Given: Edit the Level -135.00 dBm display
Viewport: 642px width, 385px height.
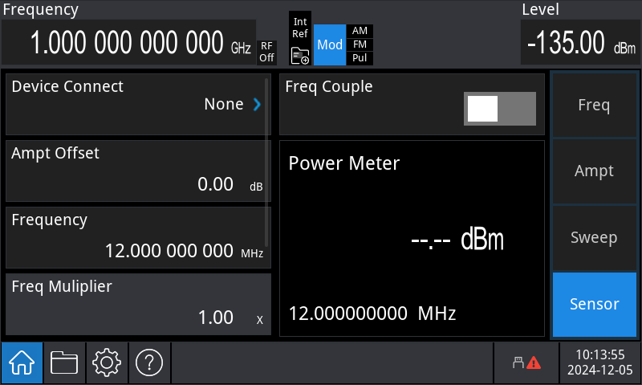Looking at the screenshot, I should (x=580, y=43).
